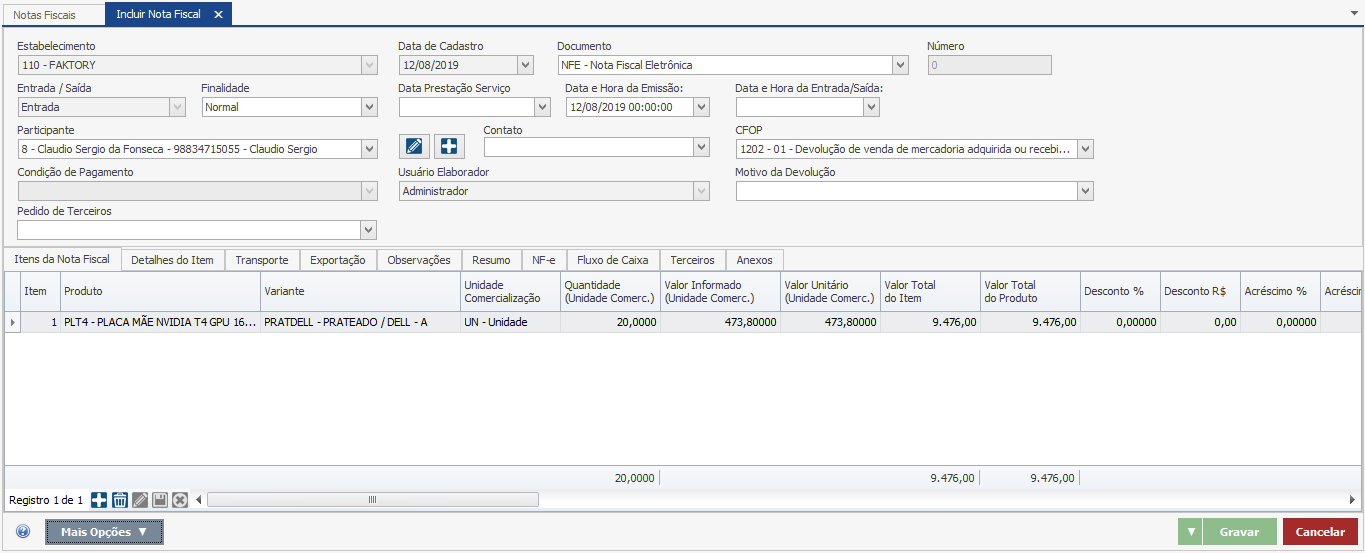Image resolution: width=1365 pixels, height=553 pixels.
Task: Close the Incluir Nota Fiscal tab
Action: [218, 15]
